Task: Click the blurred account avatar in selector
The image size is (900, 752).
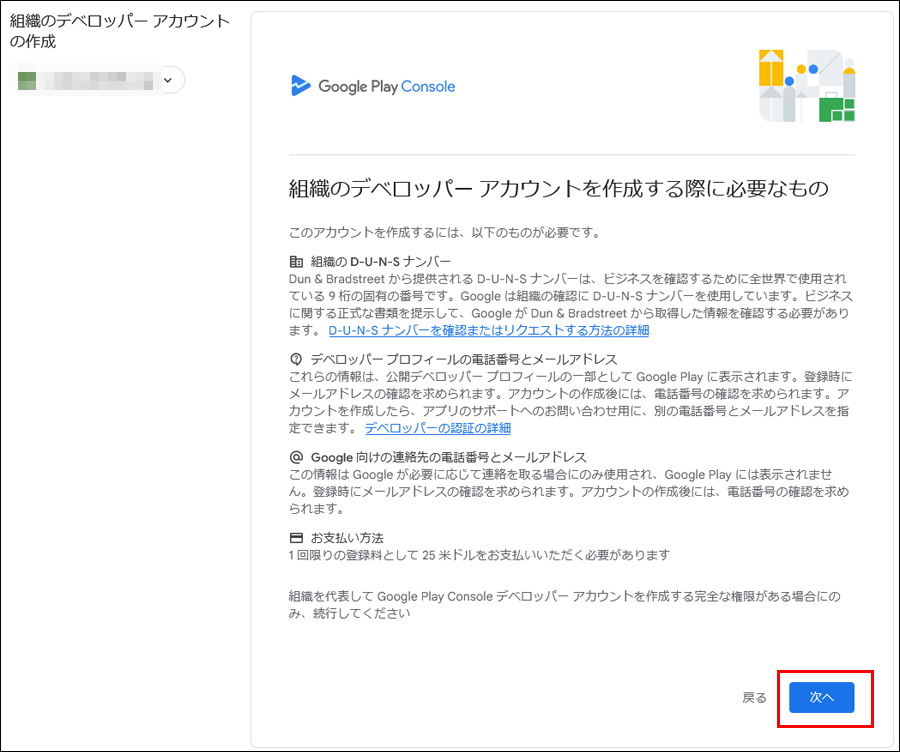Action: tap(27, 80)
